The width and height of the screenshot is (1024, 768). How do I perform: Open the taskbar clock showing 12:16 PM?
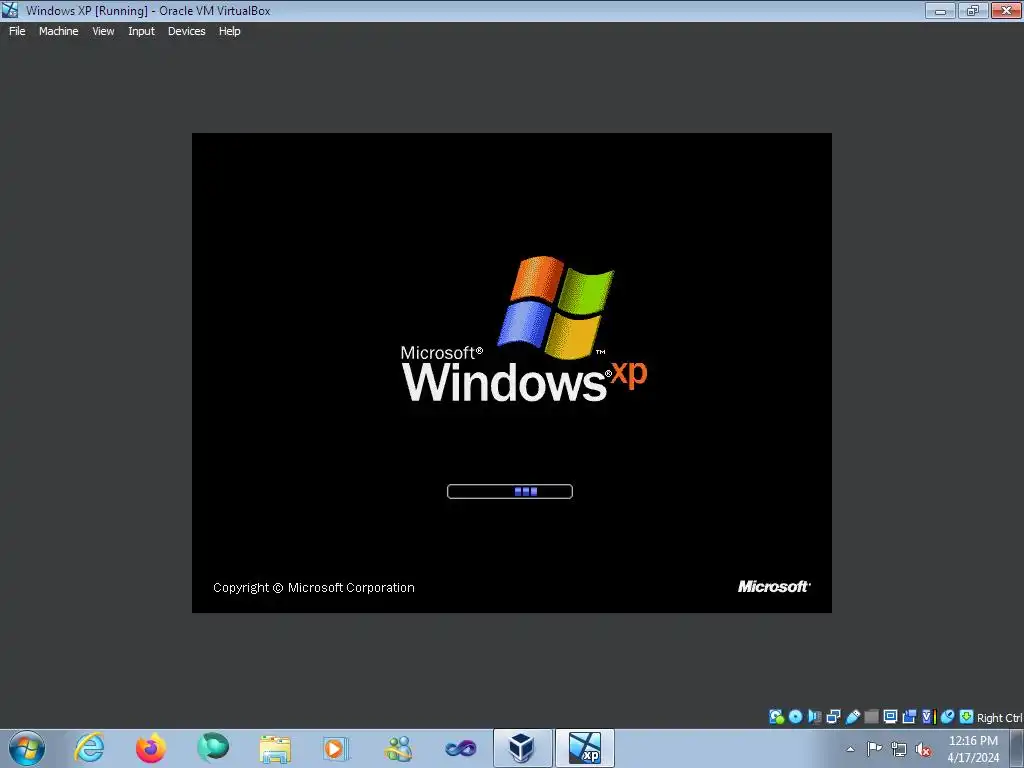973,749
